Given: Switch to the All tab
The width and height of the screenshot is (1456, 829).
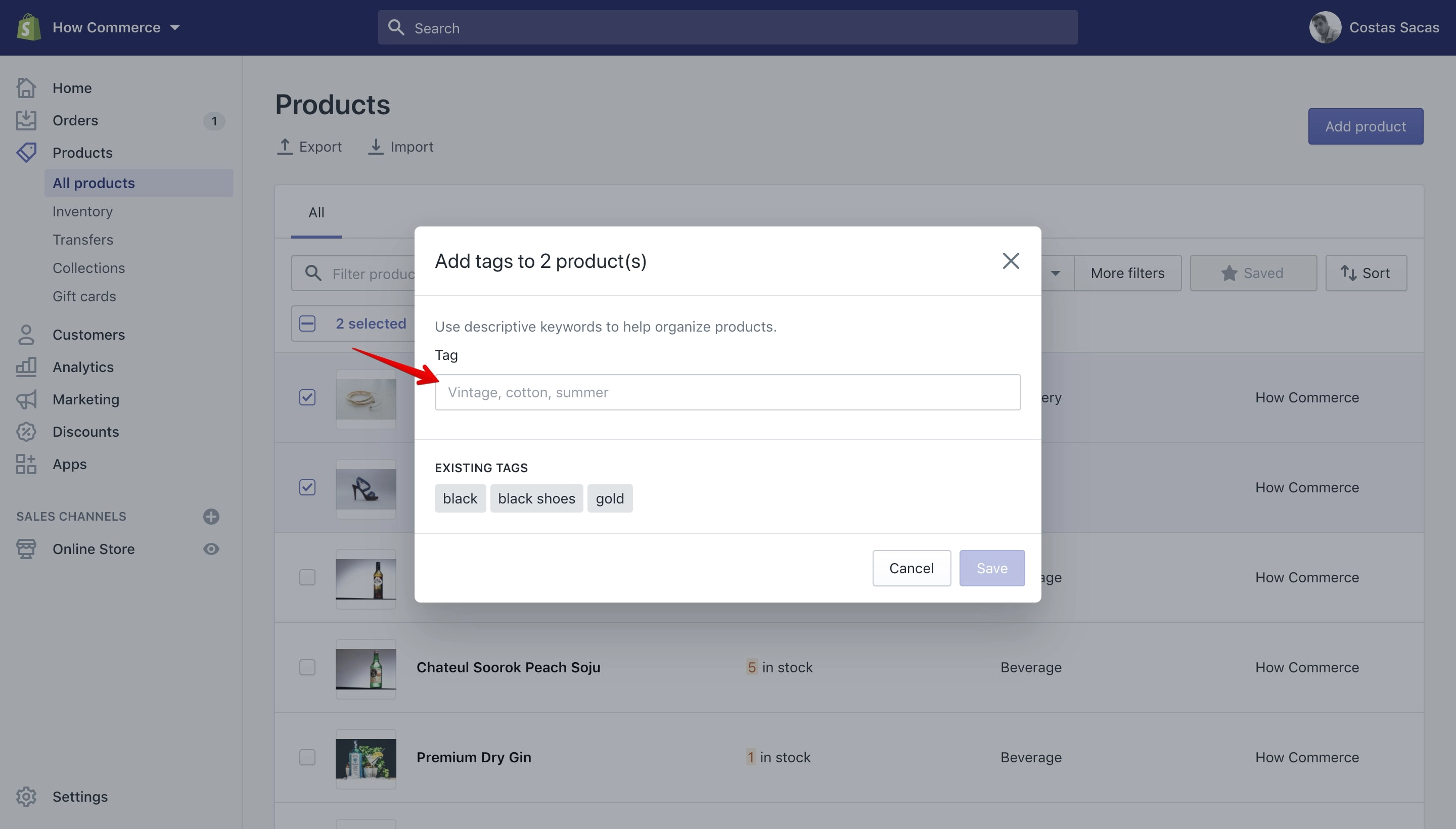Looking at the screenshot, I should click(x=316, y=212).
